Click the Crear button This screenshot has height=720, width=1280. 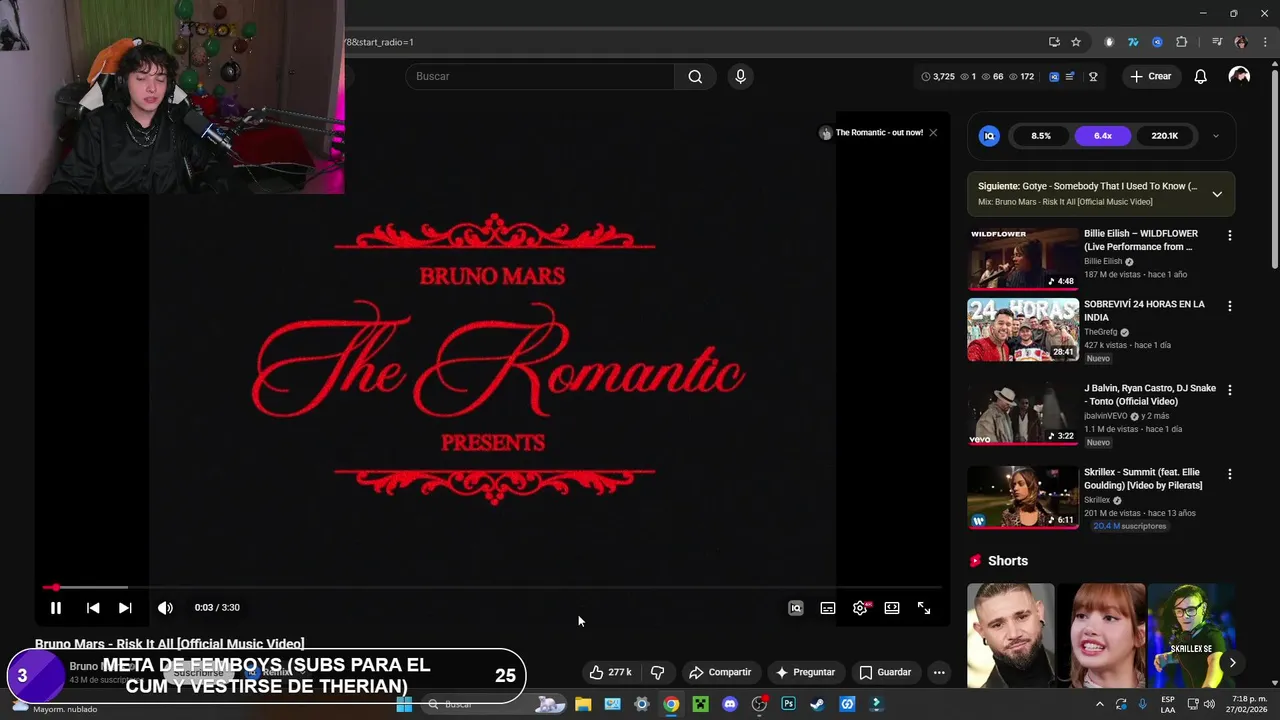pyautogui.click(x=1151, y=77)
